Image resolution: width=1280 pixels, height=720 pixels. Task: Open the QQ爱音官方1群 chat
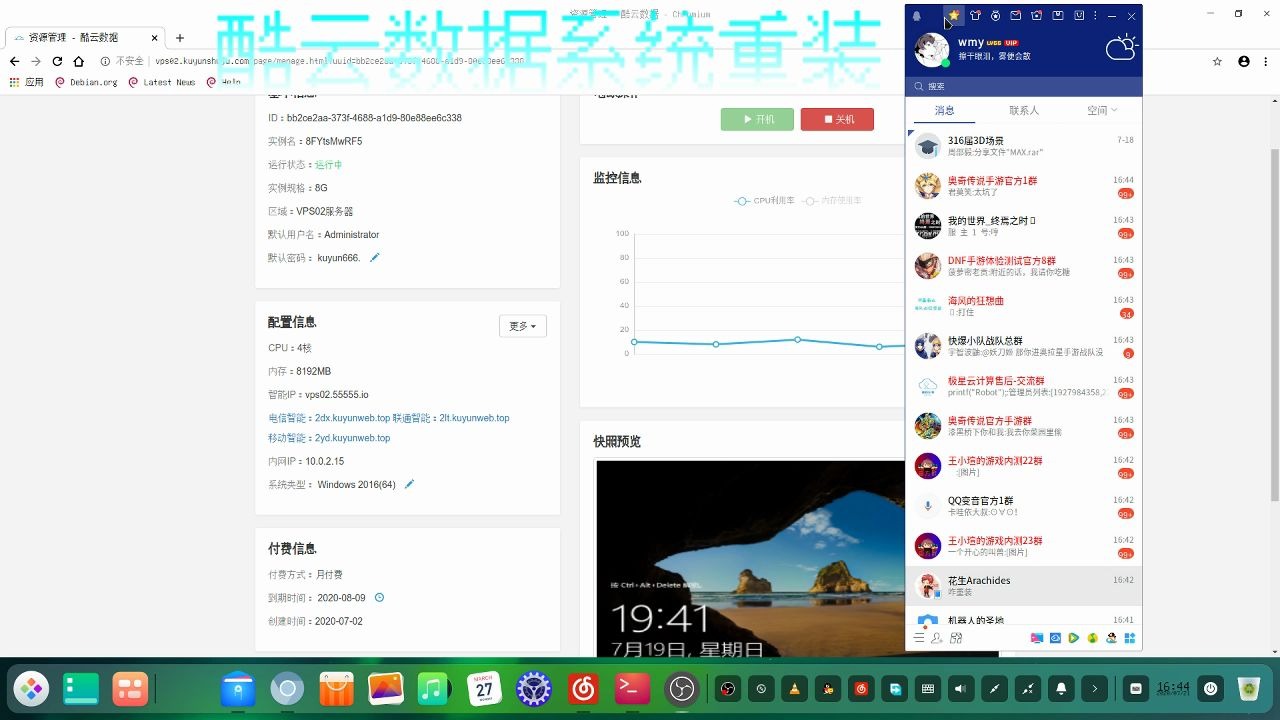(x=1023, y=506)
